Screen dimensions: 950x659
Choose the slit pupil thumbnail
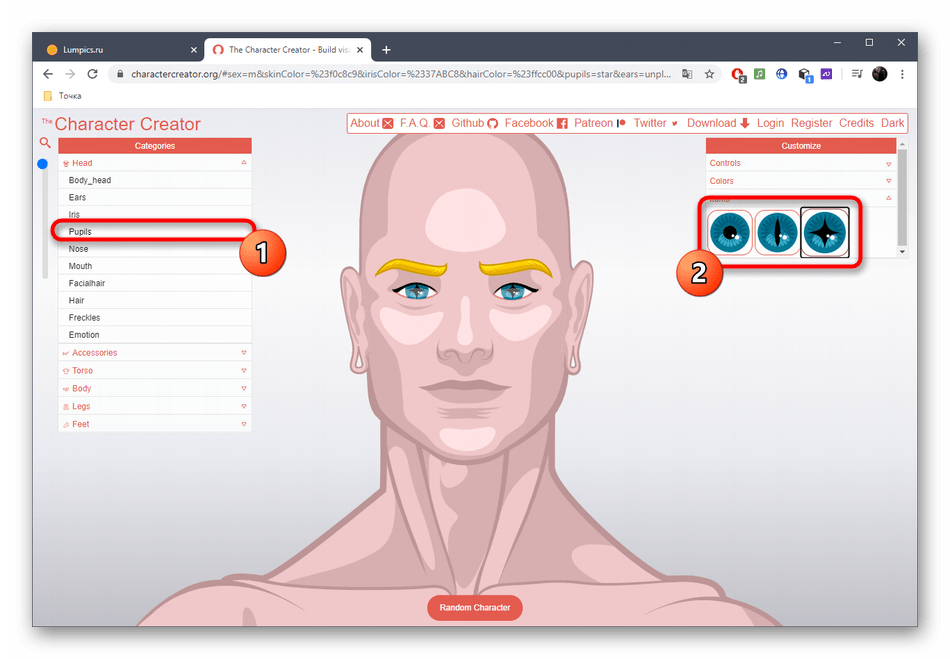coord(777,233)
